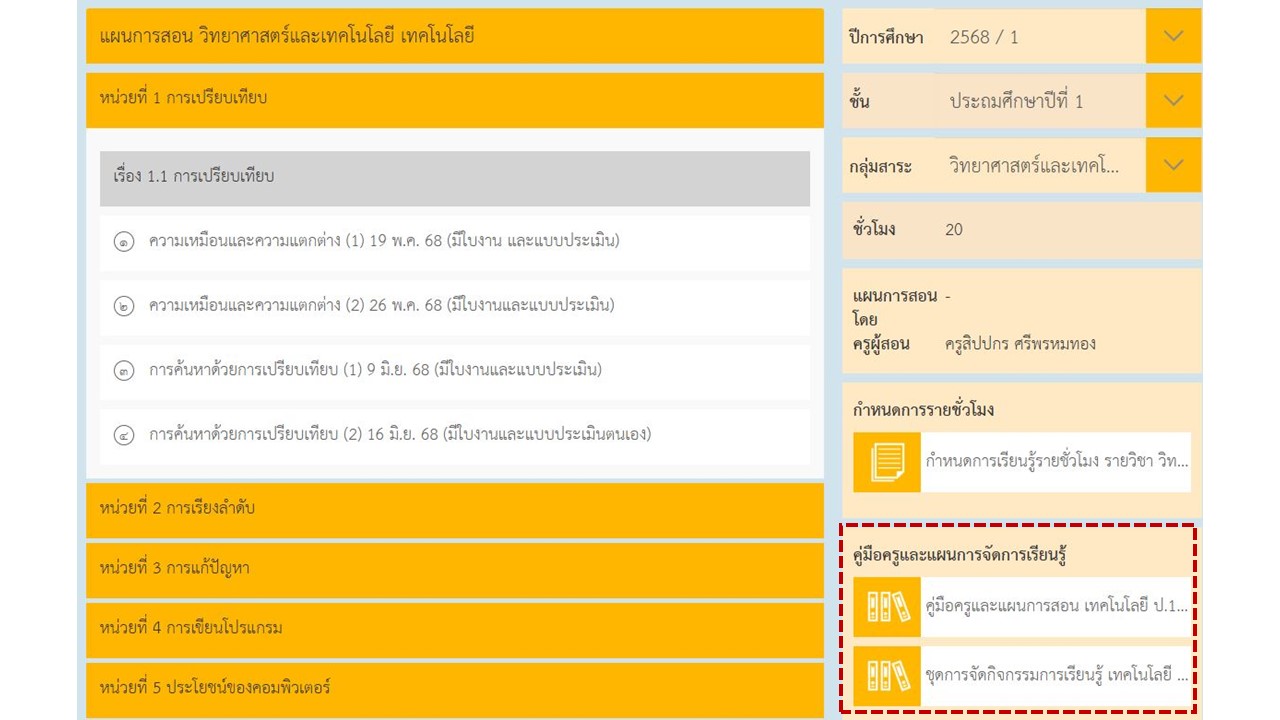The width and height of the screenshot is (1280, 720).
Task: Open กำหนดการเรียนรู้รายชั่วโมง รายวิชา file link
Action: pos(1056,462)
